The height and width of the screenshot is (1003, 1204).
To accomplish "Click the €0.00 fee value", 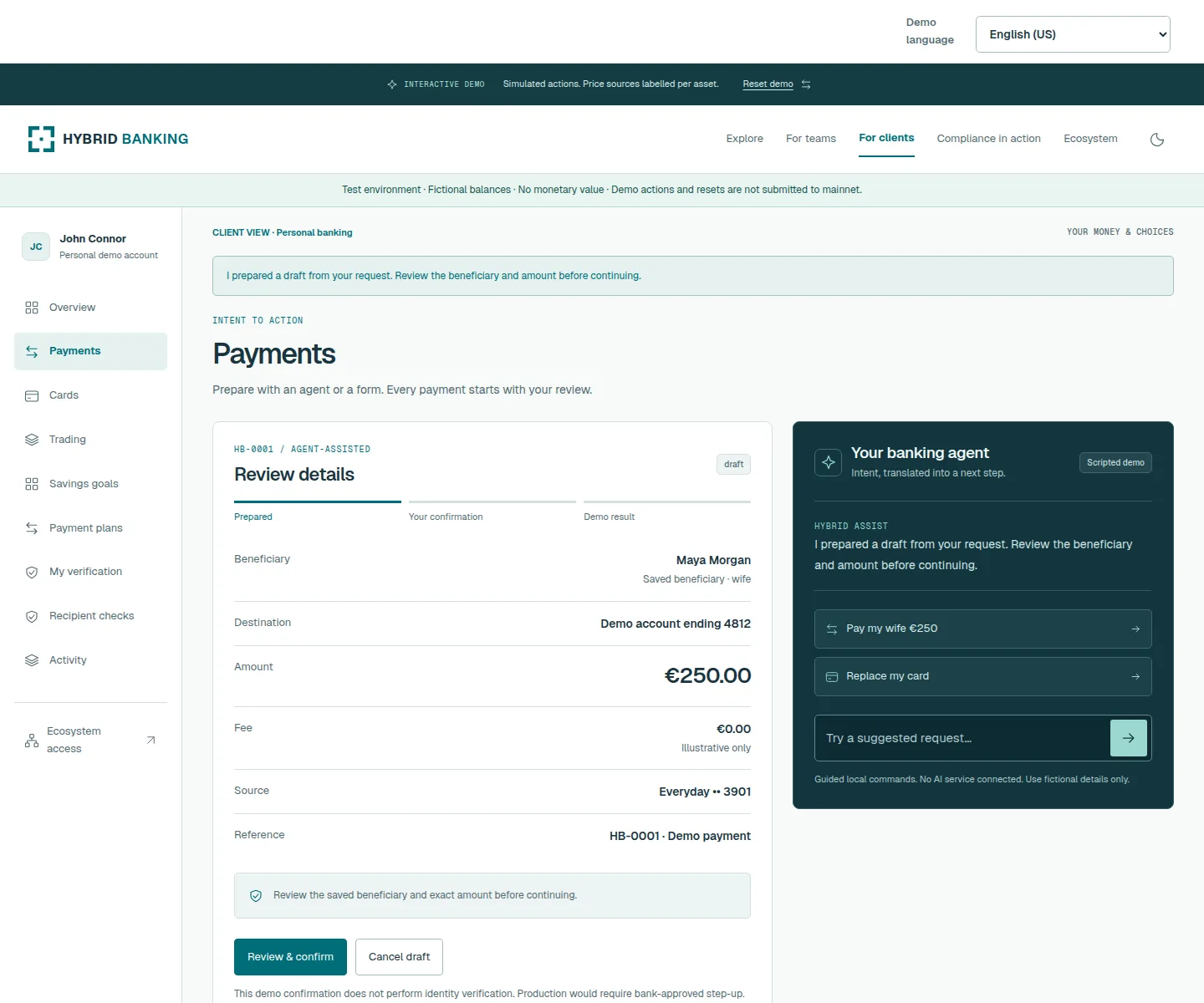I will tap(733, 729).
